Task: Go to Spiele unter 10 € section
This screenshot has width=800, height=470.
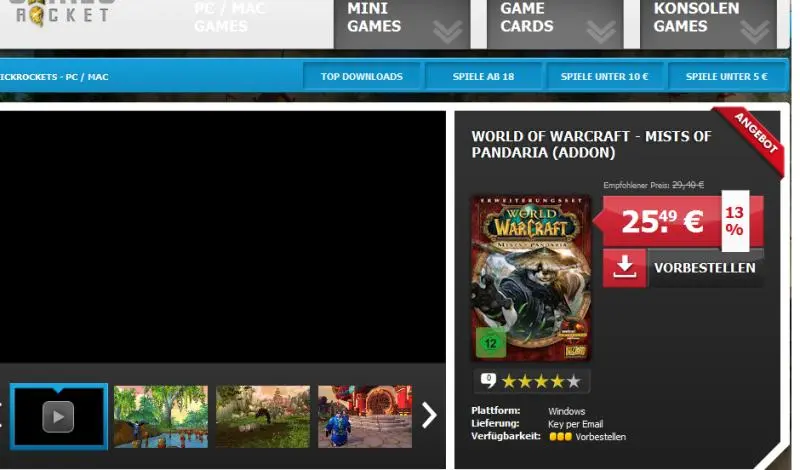Action: [x=604, y=77]
